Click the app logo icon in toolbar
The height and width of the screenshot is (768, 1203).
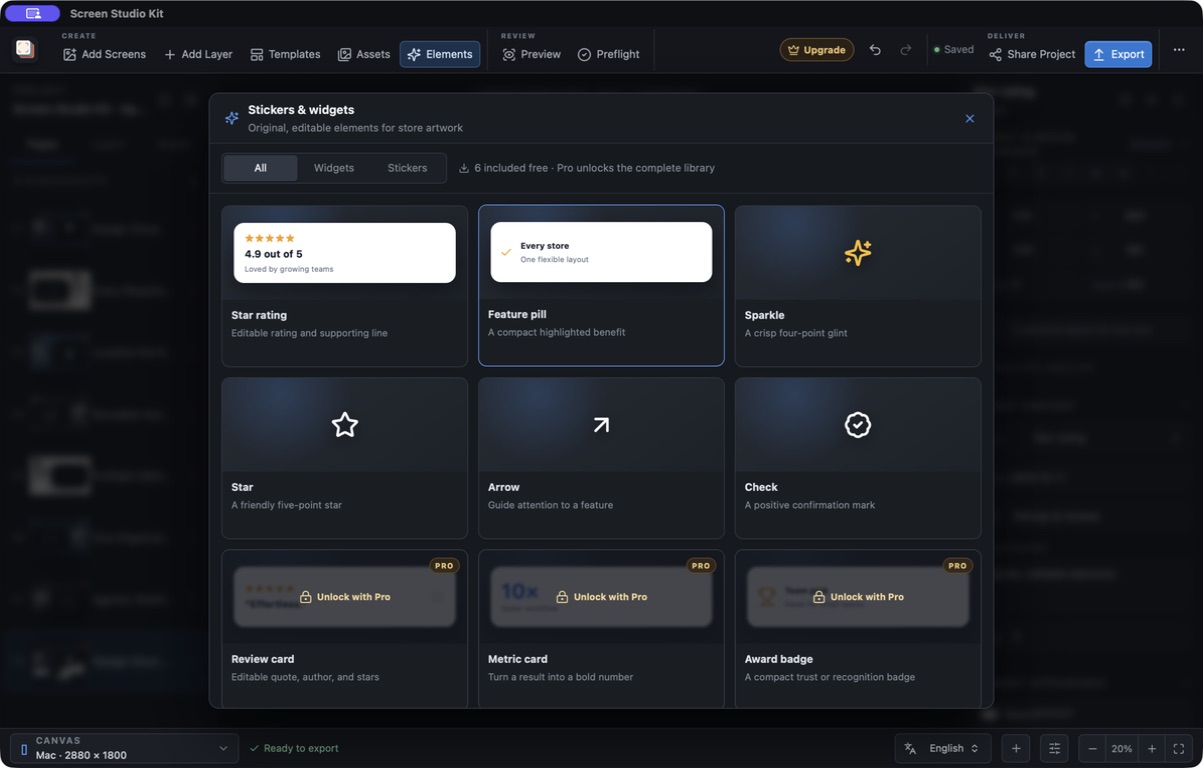(25, 49)
